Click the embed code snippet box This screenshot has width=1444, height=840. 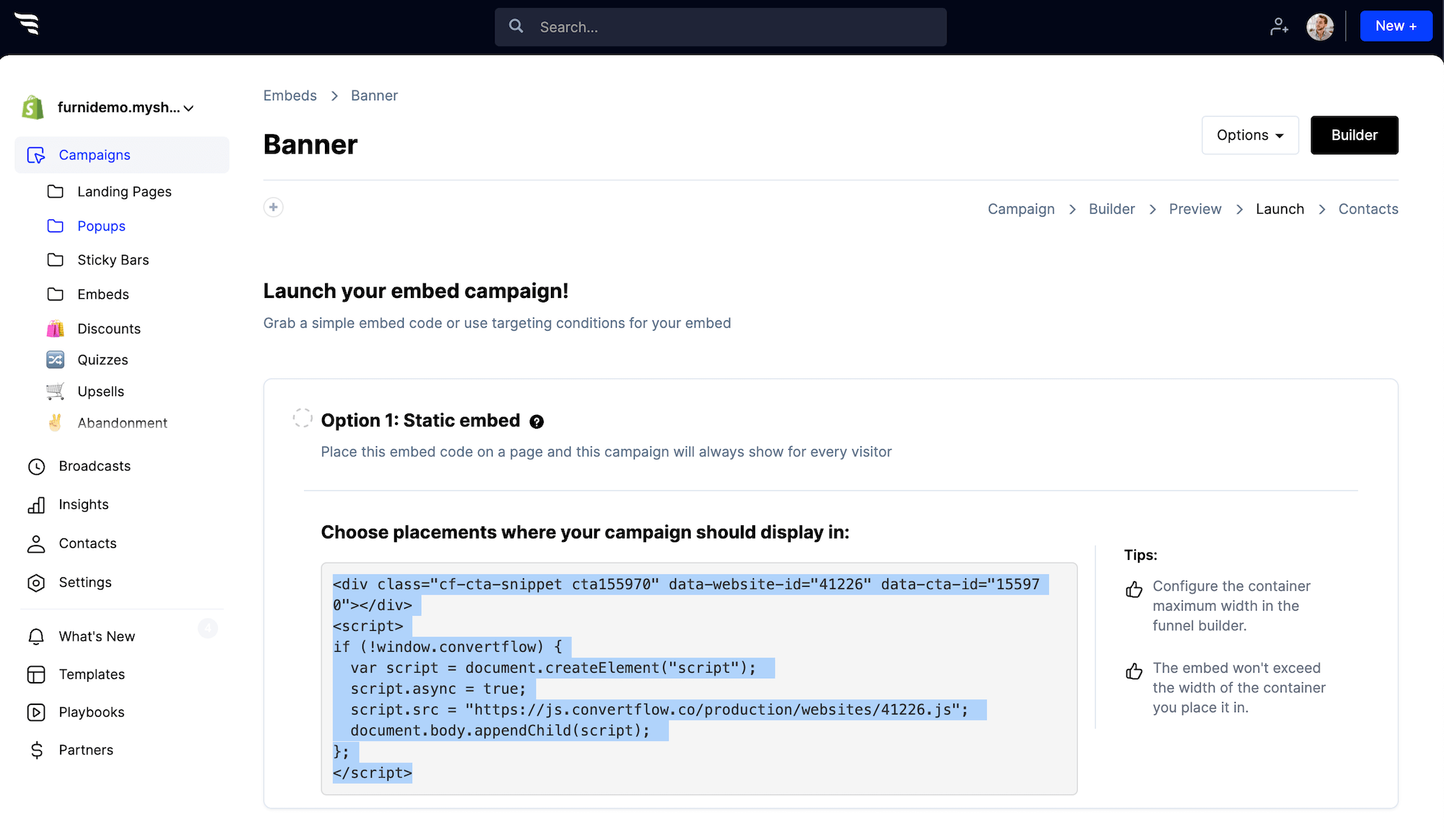pos(699,678)
